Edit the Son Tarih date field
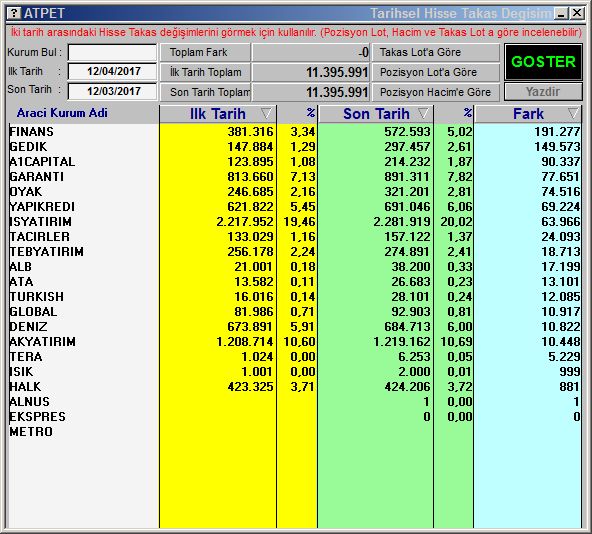Viewport: 592px width, 534px height. [x=112, y=91]
